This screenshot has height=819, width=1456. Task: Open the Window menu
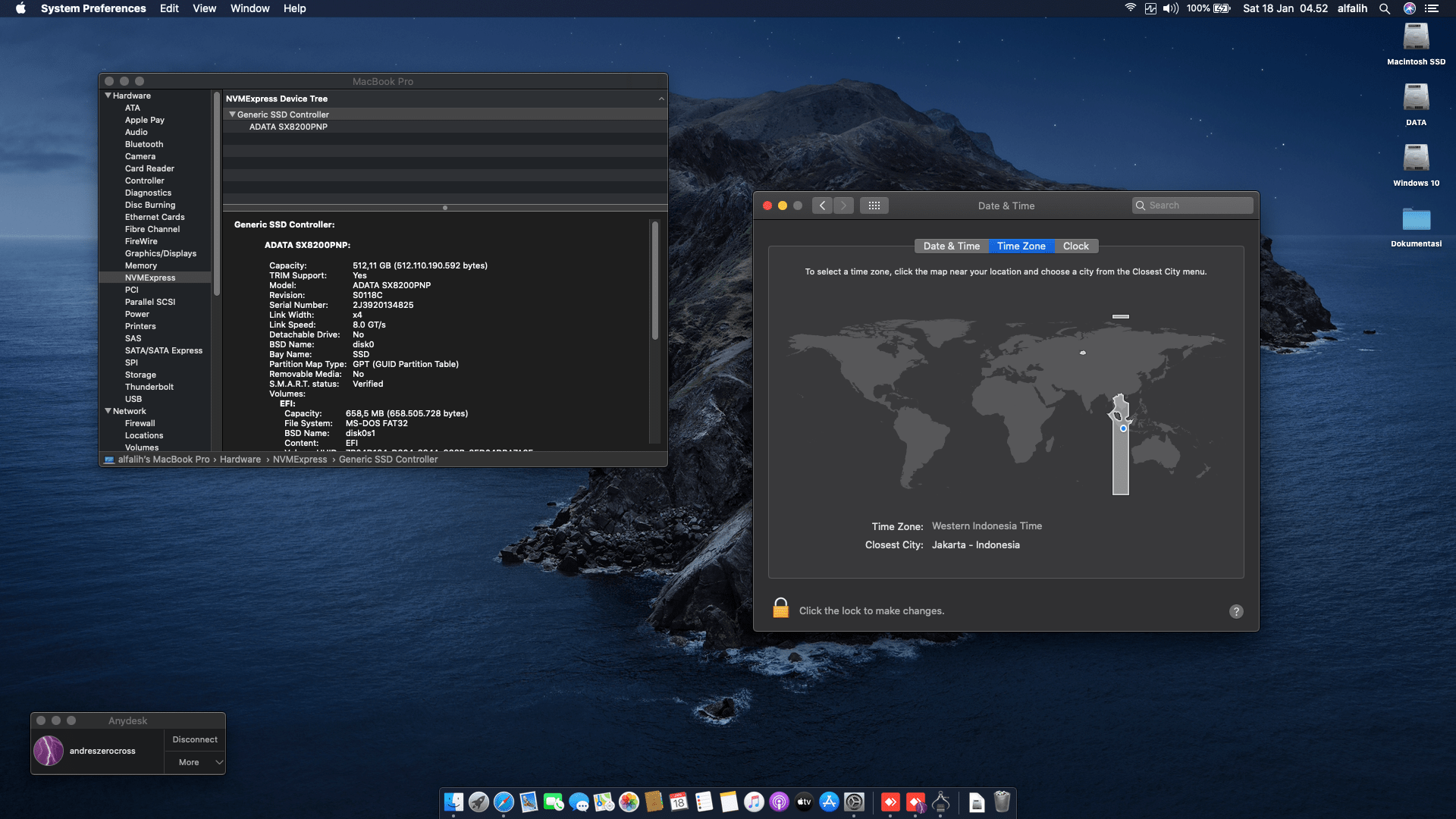coord(249,8)
